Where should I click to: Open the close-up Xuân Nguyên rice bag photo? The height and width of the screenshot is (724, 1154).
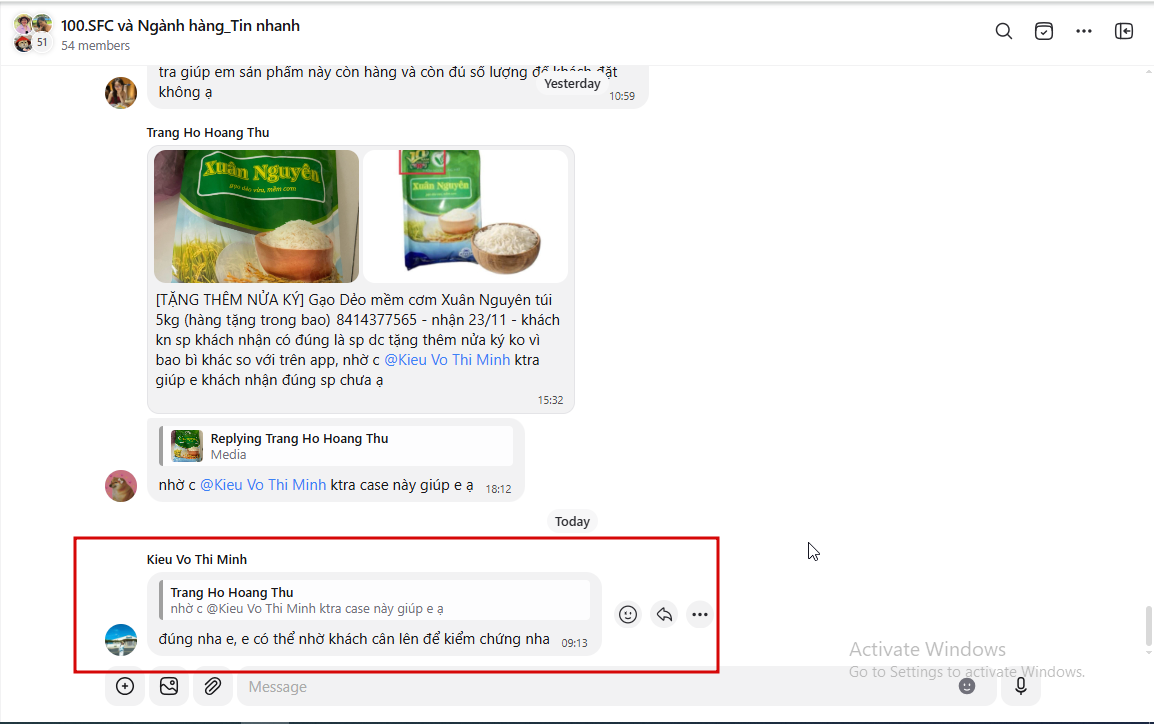pyautogui.click(x=256, y=216)
